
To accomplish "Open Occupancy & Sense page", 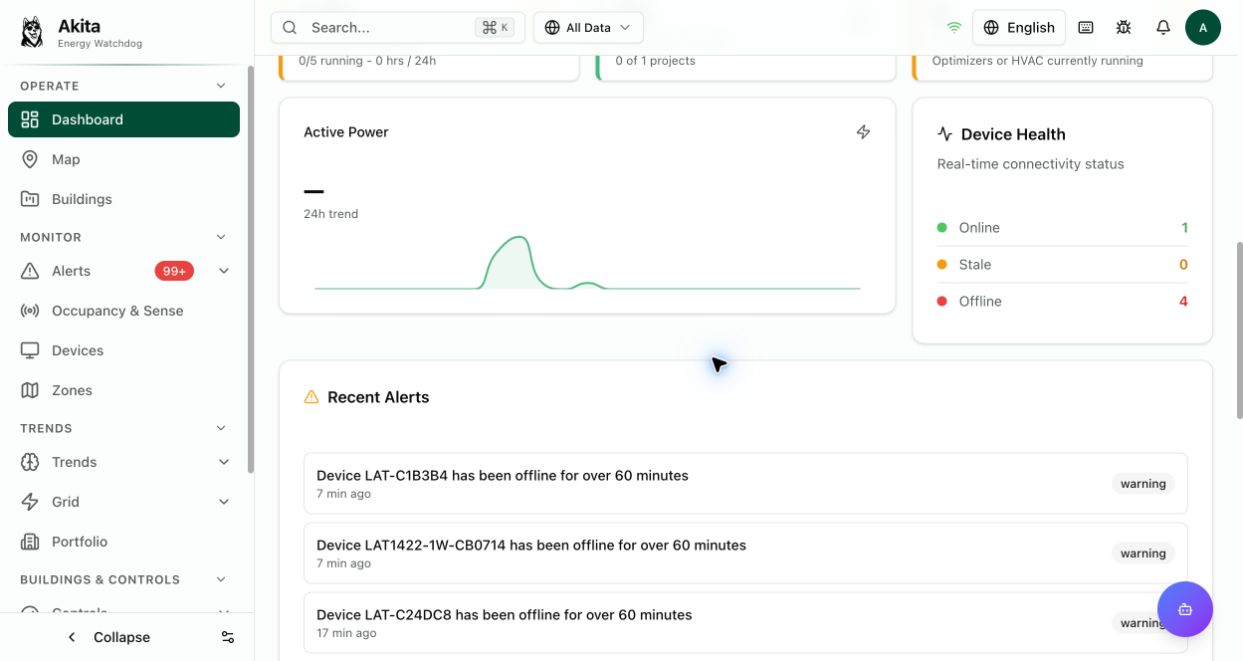I will (124, 311).
